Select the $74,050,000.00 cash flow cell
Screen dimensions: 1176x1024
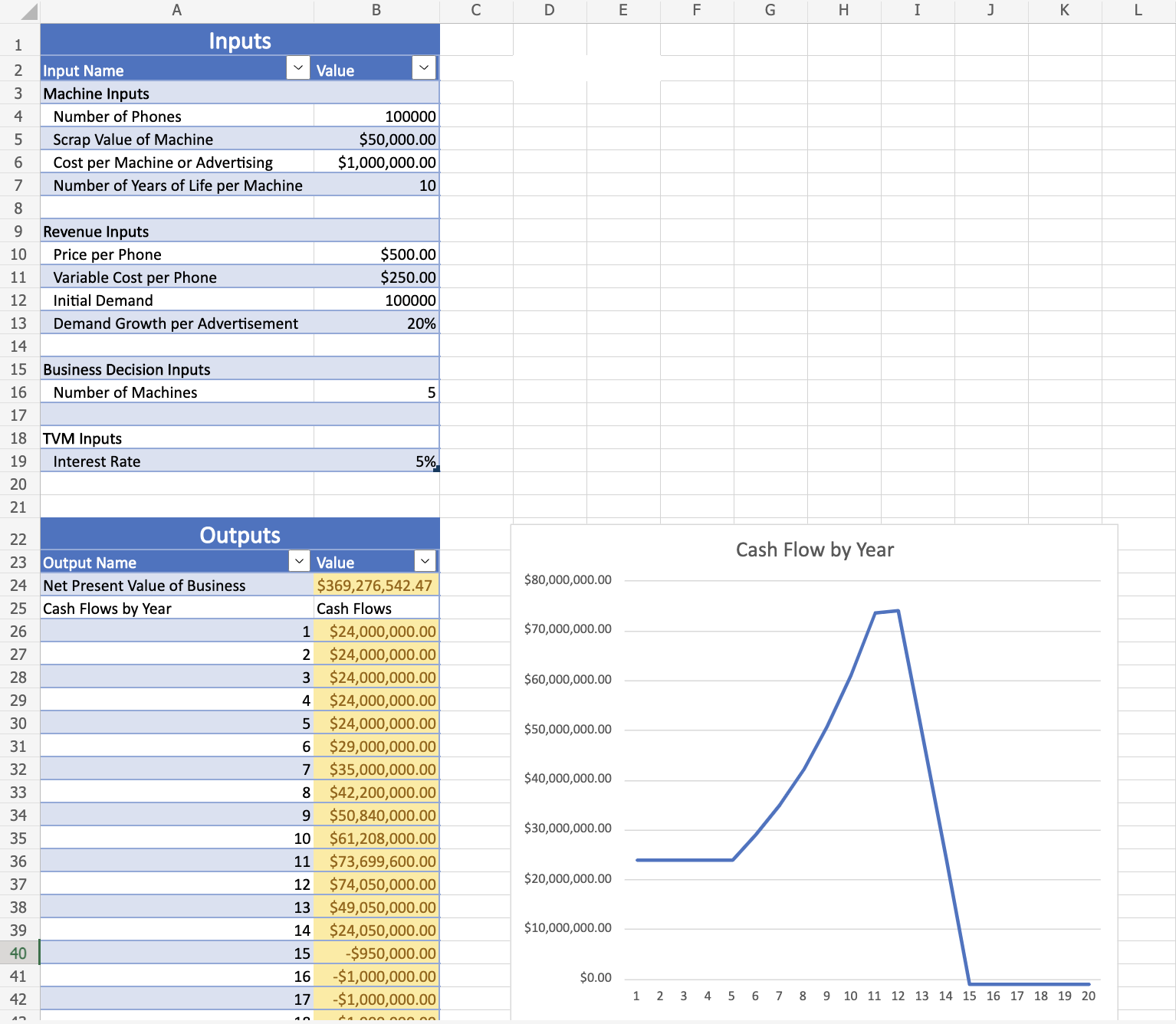click(376, 884)
